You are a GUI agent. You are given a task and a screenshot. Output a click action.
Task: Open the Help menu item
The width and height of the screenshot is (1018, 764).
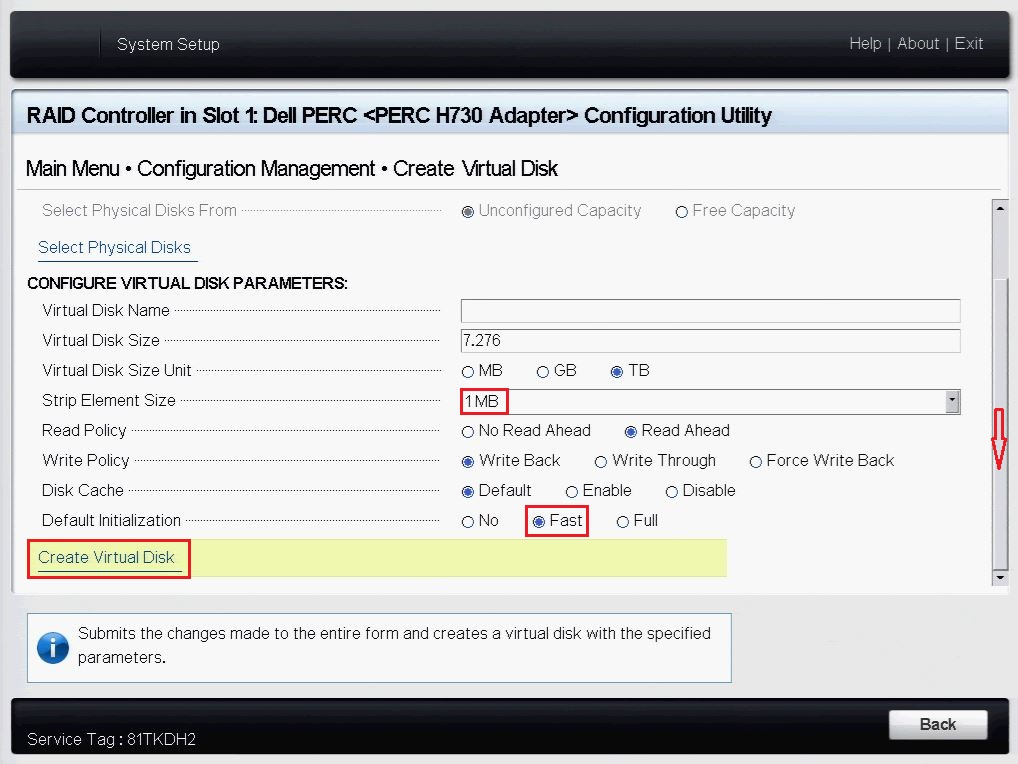(x=865, y=43)
